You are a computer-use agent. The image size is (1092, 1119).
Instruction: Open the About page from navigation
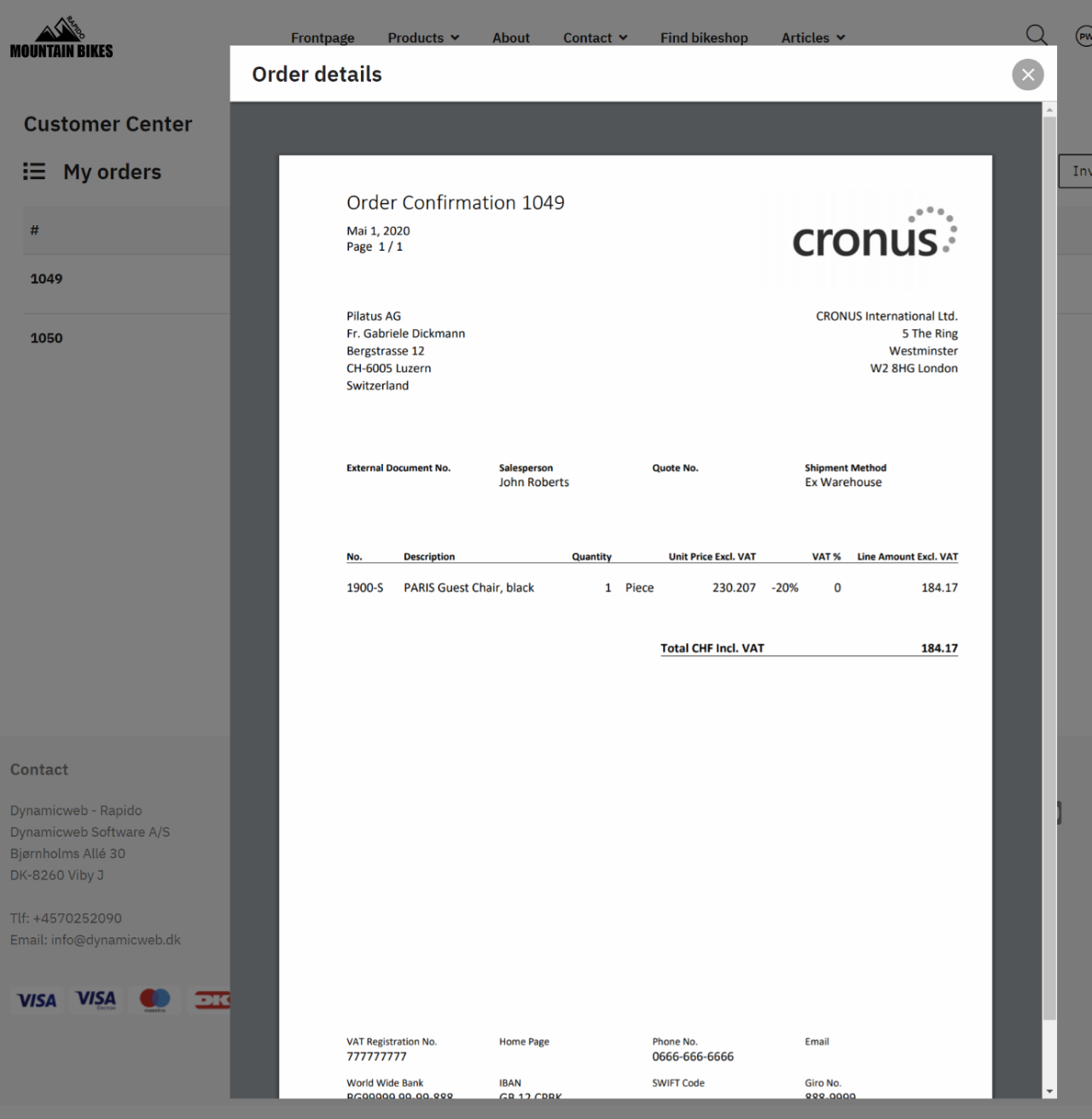tap(510, 38)
